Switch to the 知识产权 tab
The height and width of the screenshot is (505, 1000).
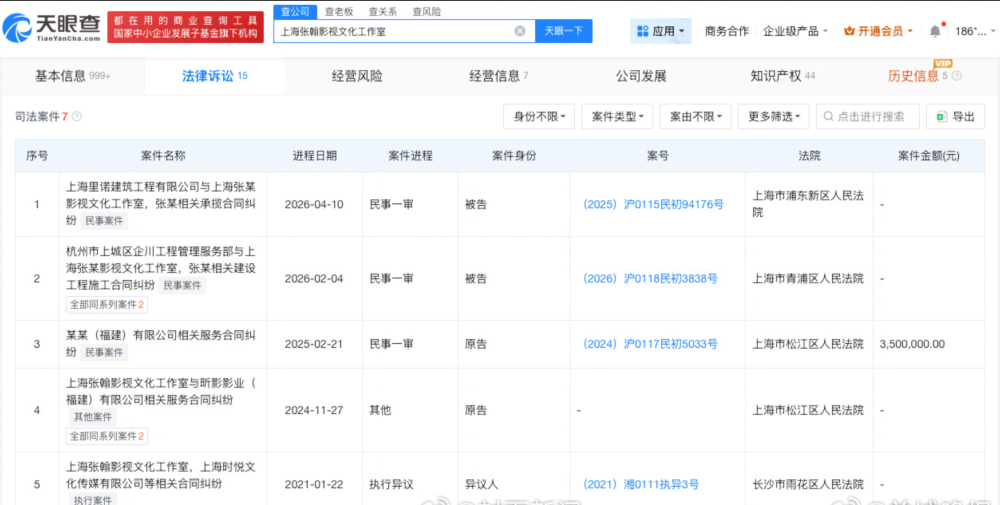point(783,76)
